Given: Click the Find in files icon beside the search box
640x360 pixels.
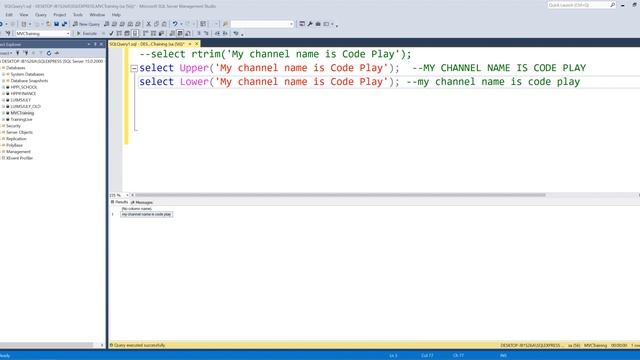Looking at the screenshot, I should [x=225, y=24].
